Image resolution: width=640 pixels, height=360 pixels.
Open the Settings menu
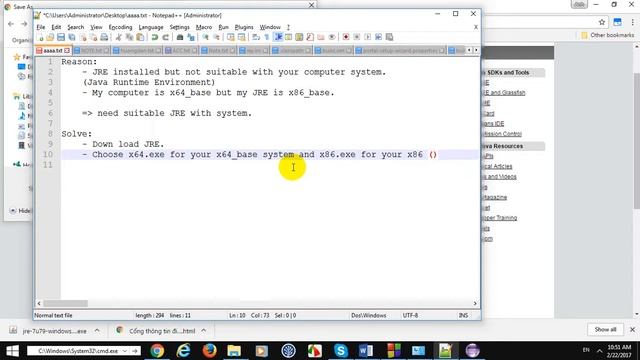click(x=180, y=27)
